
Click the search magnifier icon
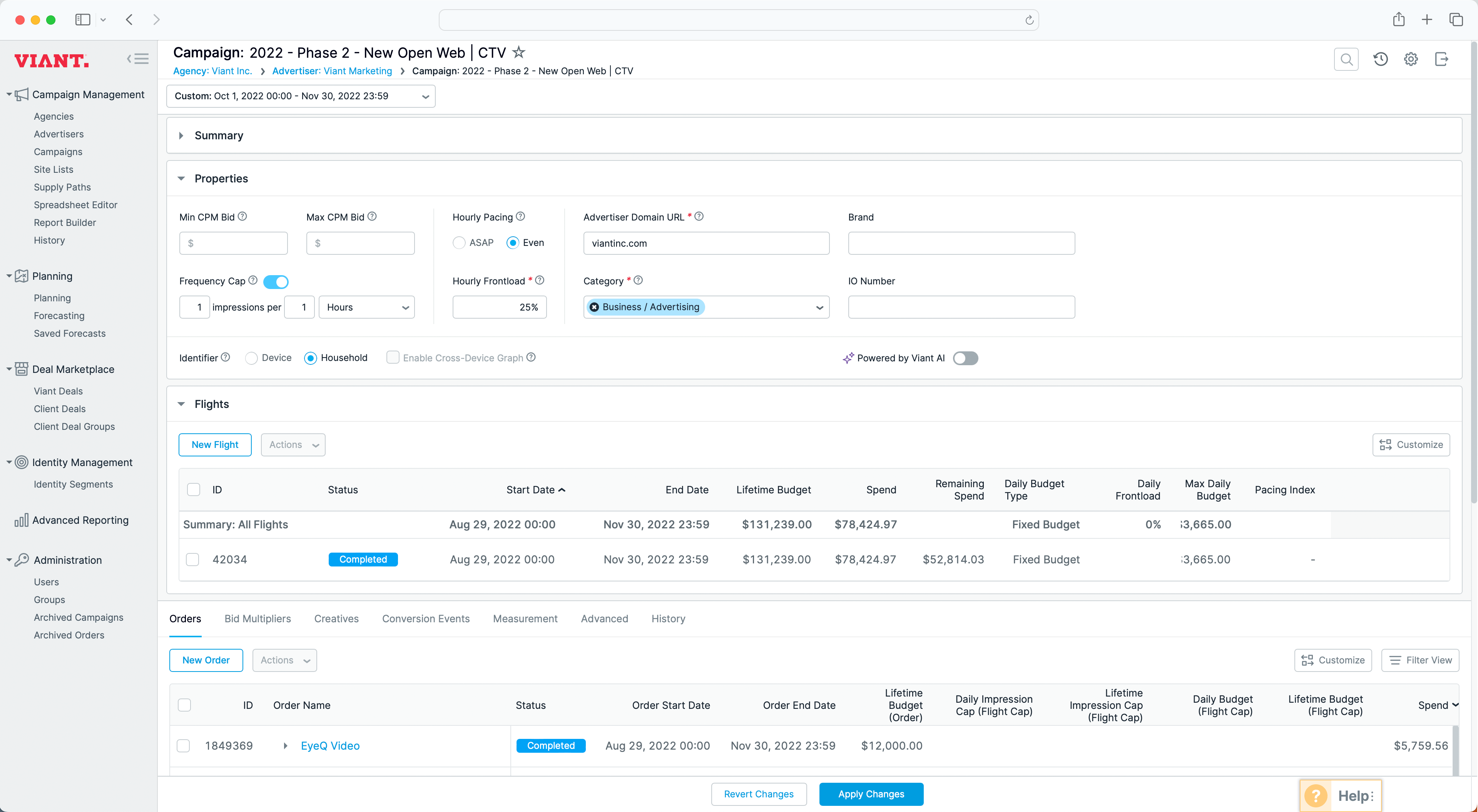click(1346, 59)
